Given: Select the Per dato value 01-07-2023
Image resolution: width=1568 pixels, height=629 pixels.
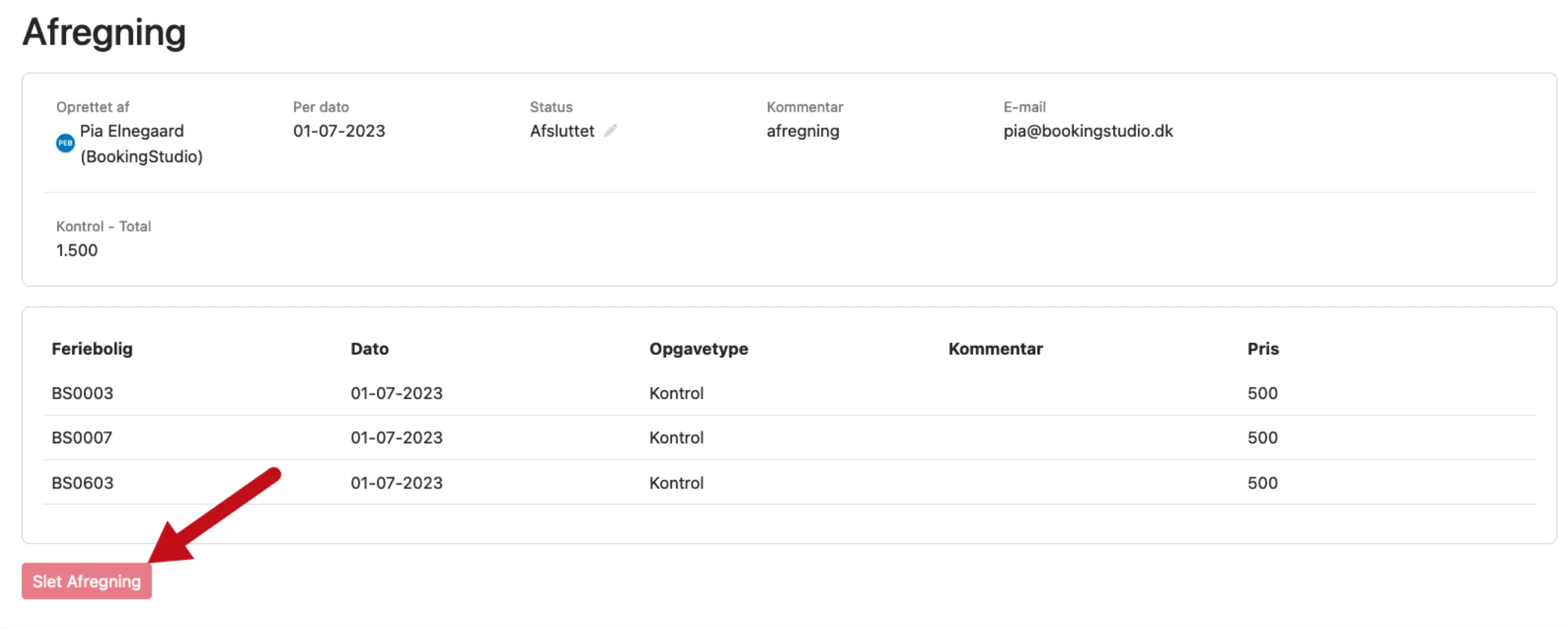Looking at the screenshot, I should pos(339,131).
